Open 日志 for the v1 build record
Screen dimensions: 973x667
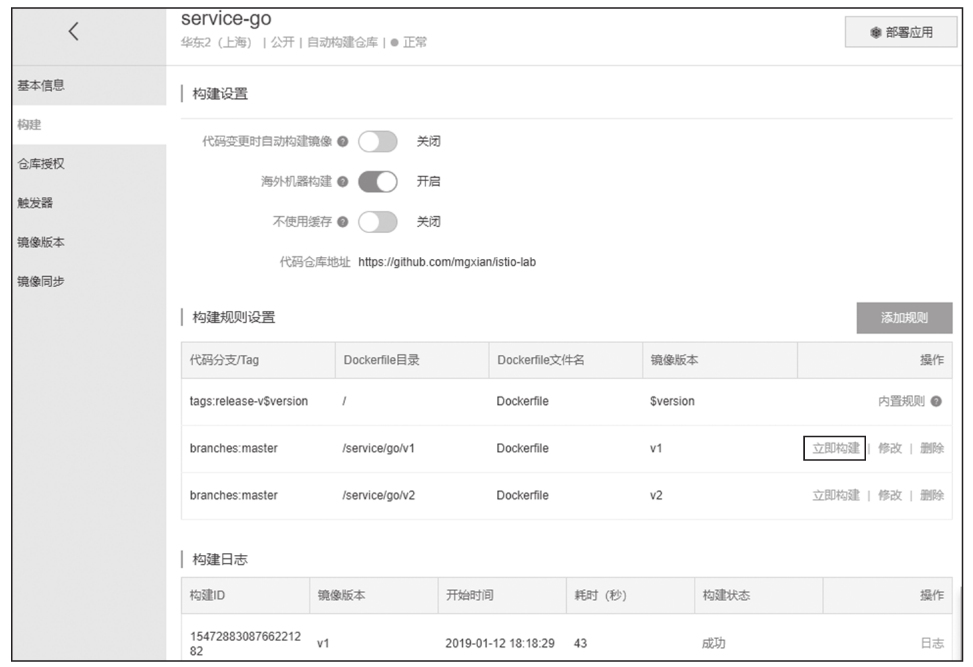click(931, 643)
